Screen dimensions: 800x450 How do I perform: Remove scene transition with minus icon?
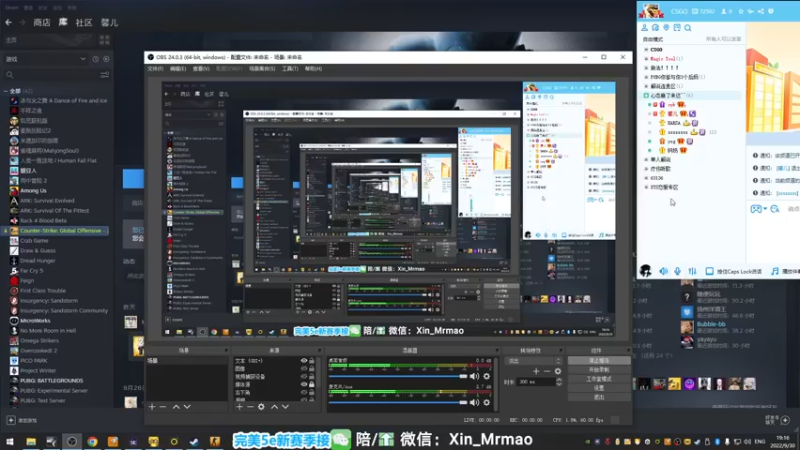546,371
